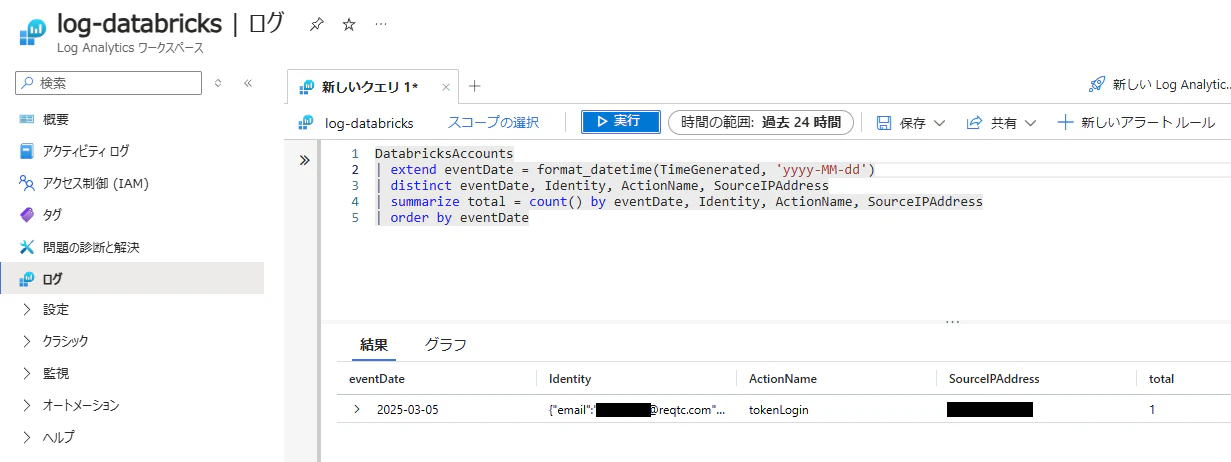Add a new query tab with plus

[475, 86]
